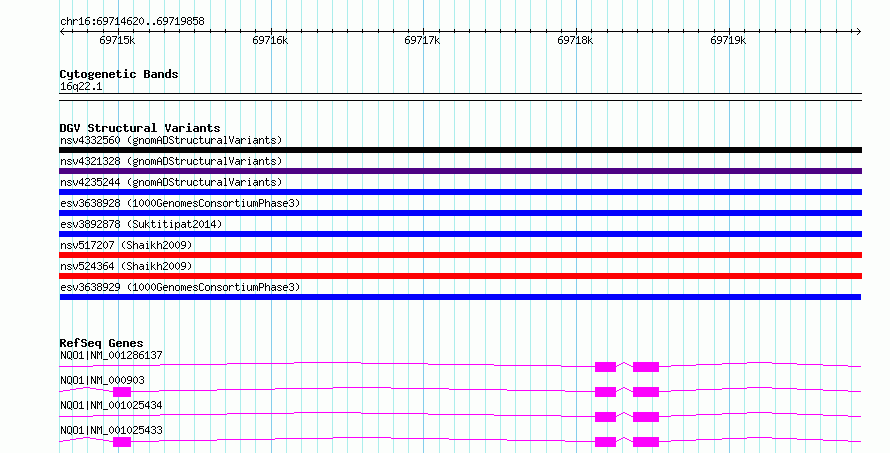Click the Cytogenetic Bands track heading

tap(119, 74)
